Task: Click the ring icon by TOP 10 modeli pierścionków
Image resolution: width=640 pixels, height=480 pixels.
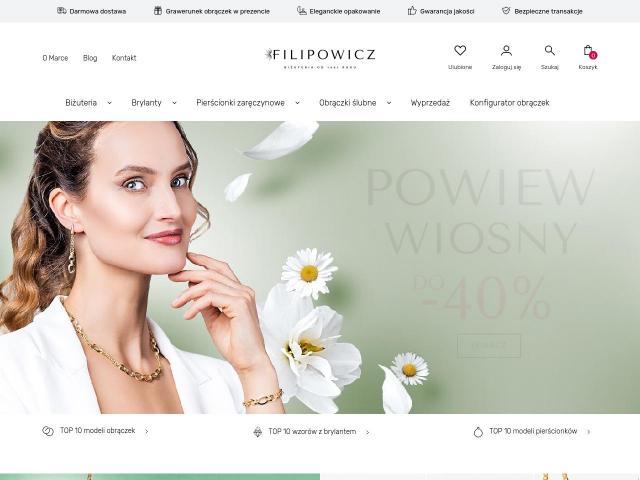Action: 478,432
